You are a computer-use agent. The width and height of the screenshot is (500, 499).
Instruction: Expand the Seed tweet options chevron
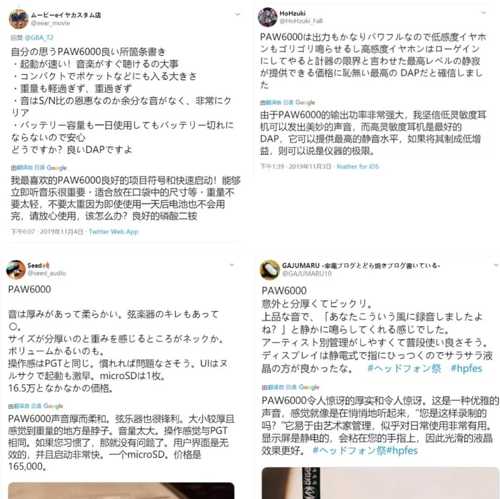click(232, 265)
